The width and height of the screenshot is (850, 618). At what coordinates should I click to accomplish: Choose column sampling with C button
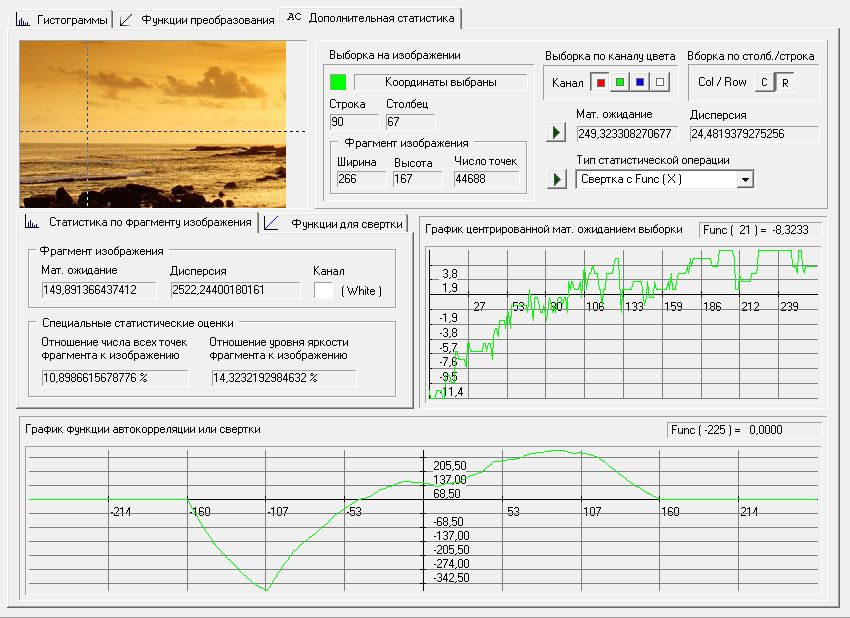[x=764, y=82]
